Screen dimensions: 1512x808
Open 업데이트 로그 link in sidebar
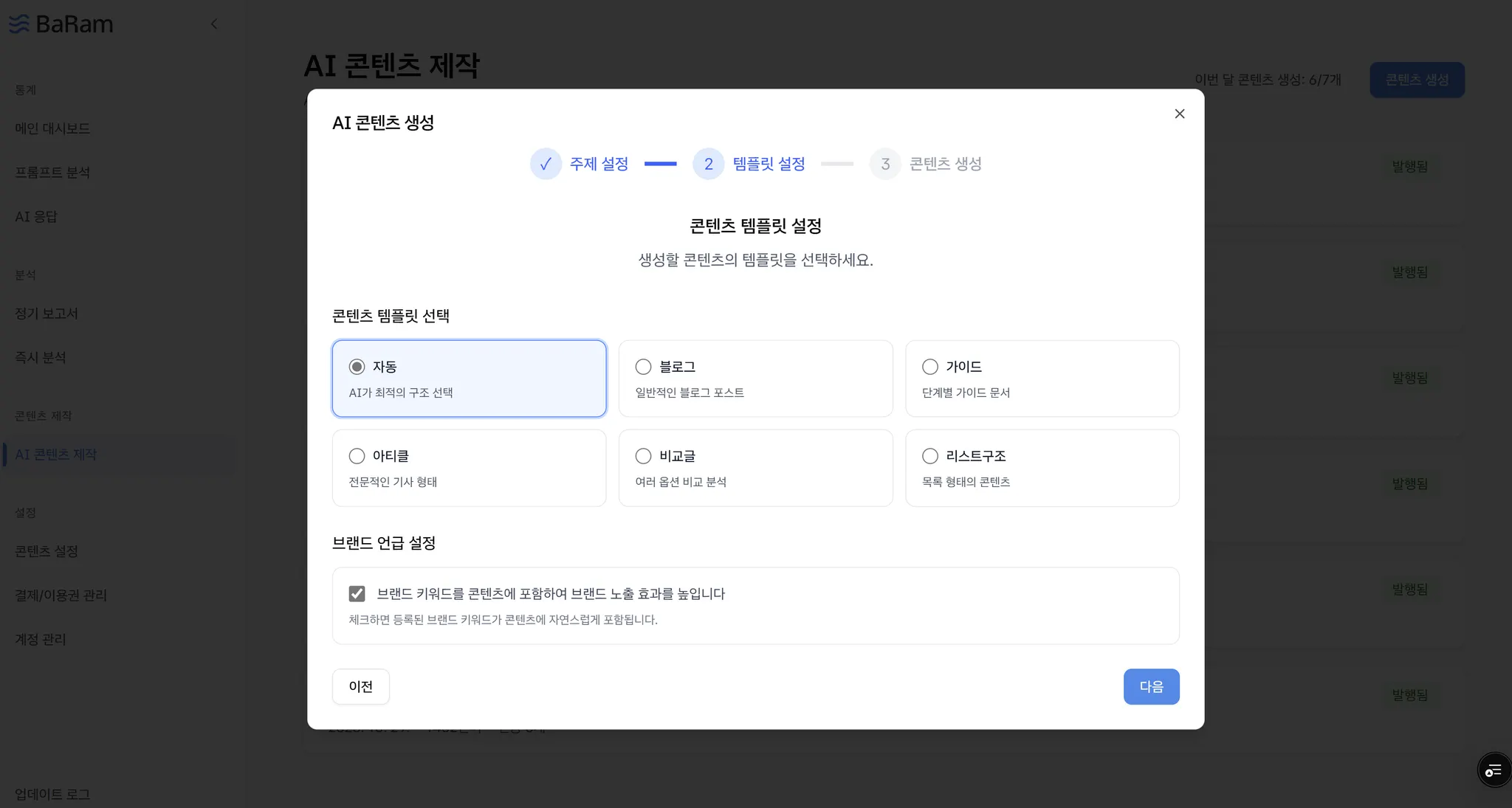[x=52, y=794]
